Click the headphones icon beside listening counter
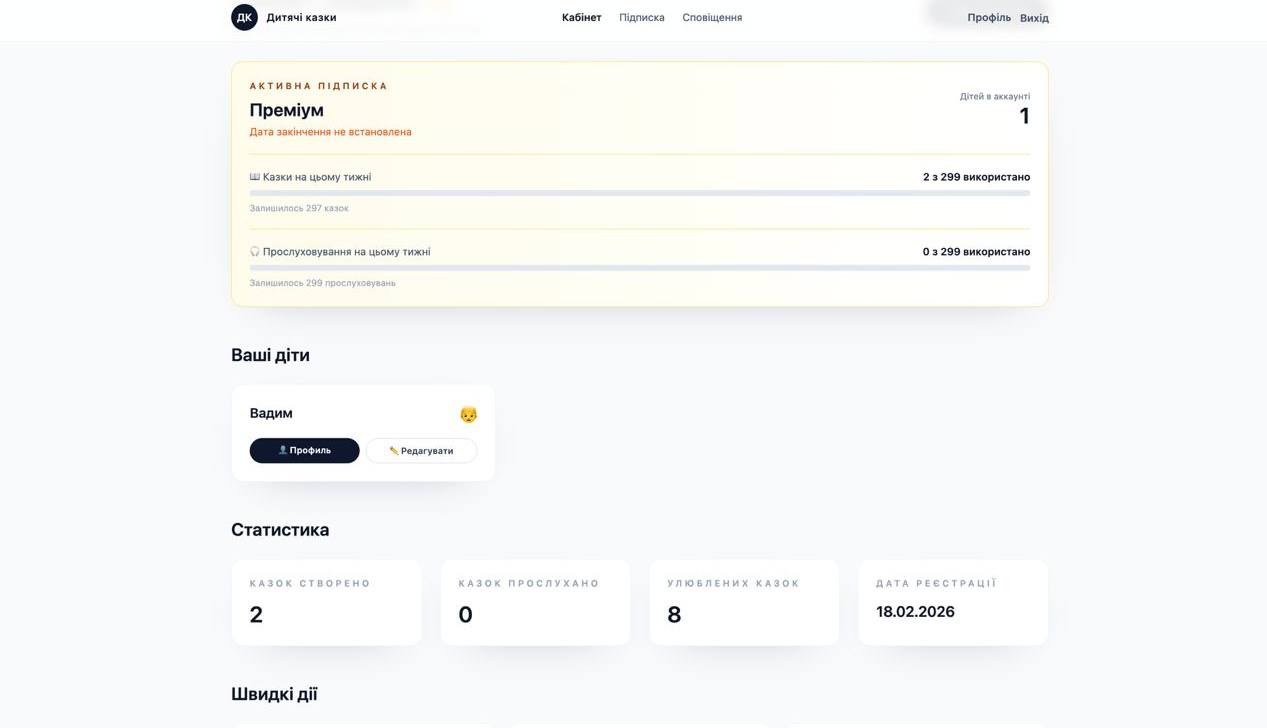 (253, 249)
